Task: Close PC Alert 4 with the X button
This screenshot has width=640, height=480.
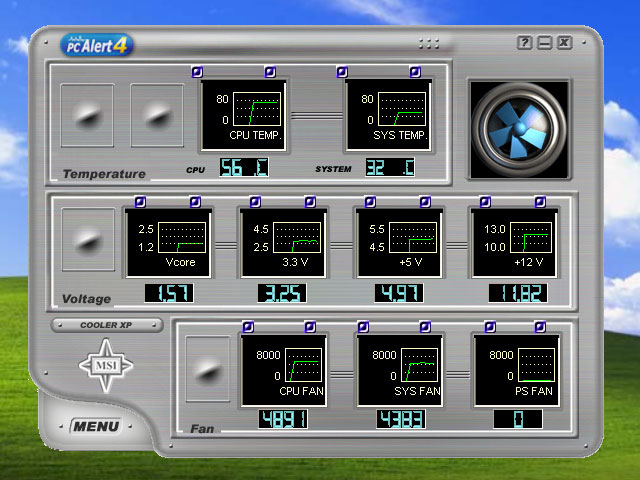Action: point(564,42)
